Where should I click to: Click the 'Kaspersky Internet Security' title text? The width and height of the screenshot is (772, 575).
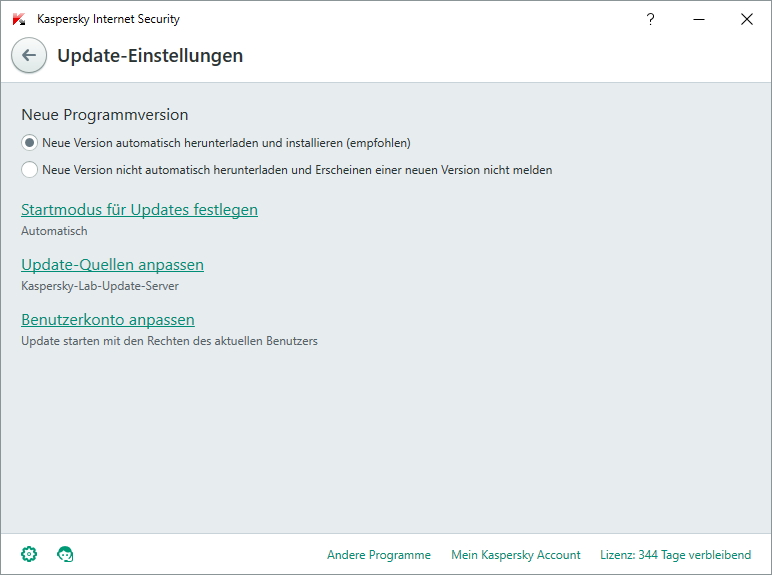click(108, 19)
